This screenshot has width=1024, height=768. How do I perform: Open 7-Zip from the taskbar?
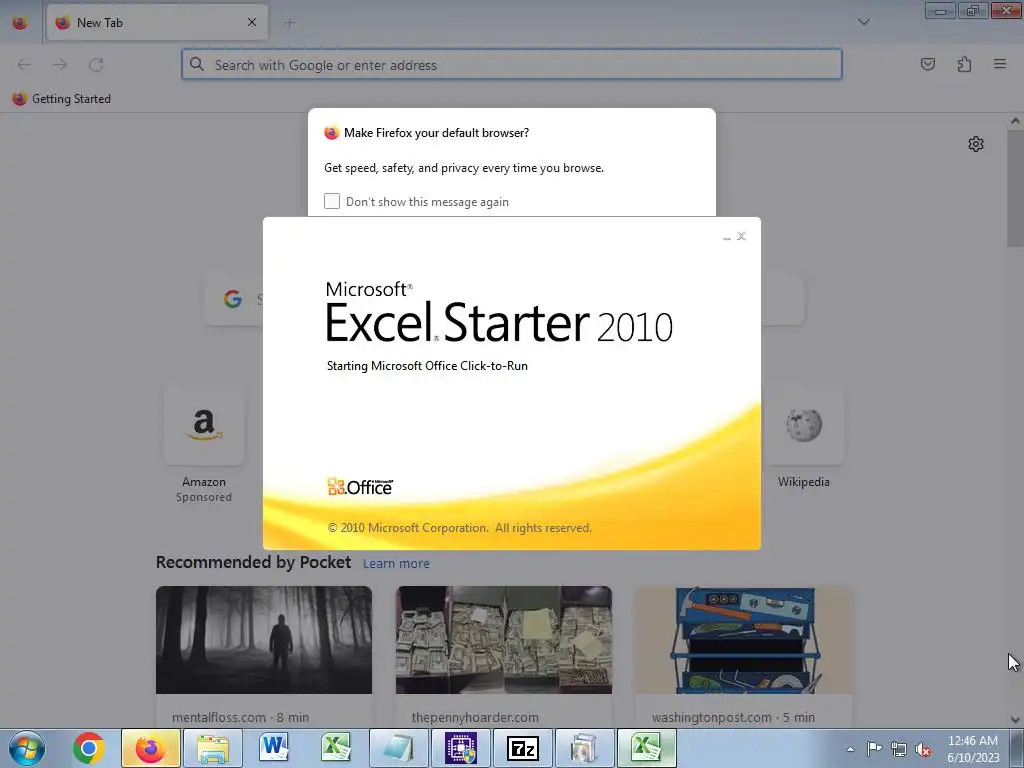(x=522, y=748)
